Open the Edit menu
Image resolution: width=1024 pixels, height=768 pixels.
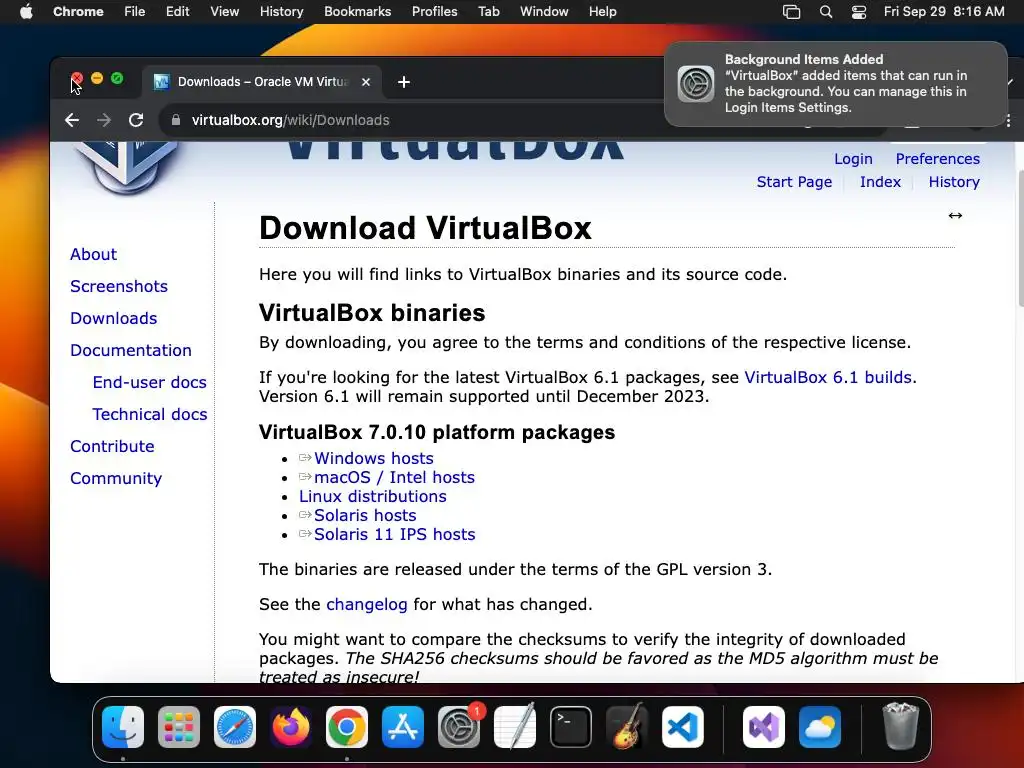tap(178, 12)
